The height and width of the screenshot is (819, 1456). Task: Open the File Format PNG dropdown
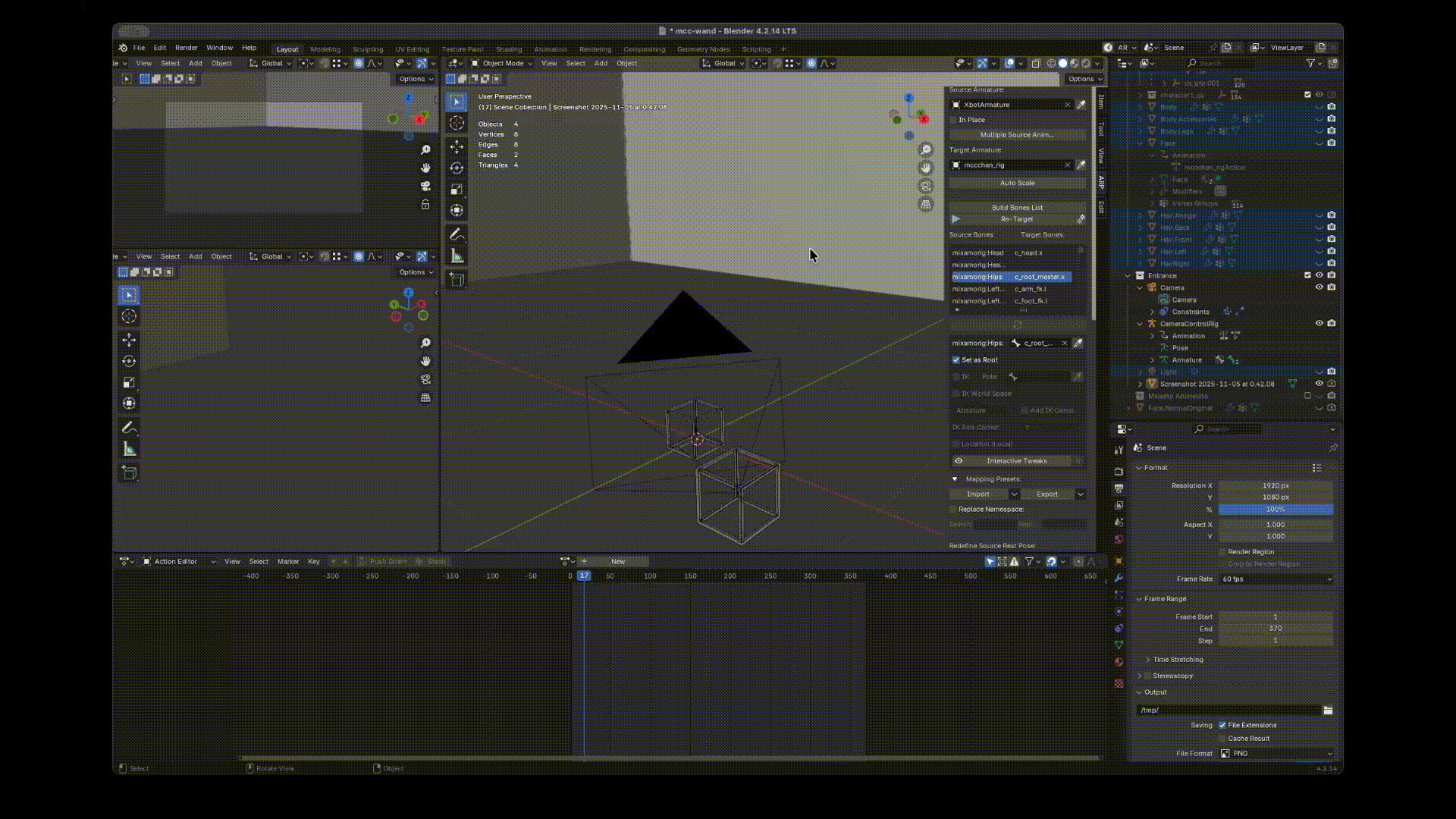click(1276, 753)
